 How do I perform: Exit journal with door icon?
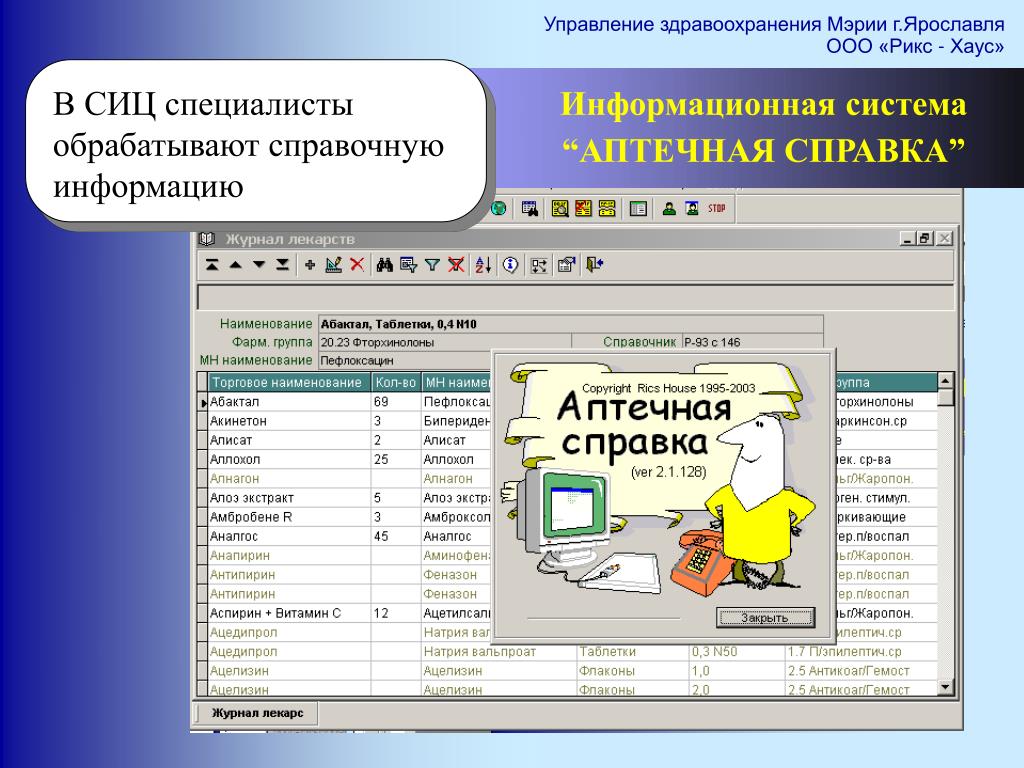point(594,265)
